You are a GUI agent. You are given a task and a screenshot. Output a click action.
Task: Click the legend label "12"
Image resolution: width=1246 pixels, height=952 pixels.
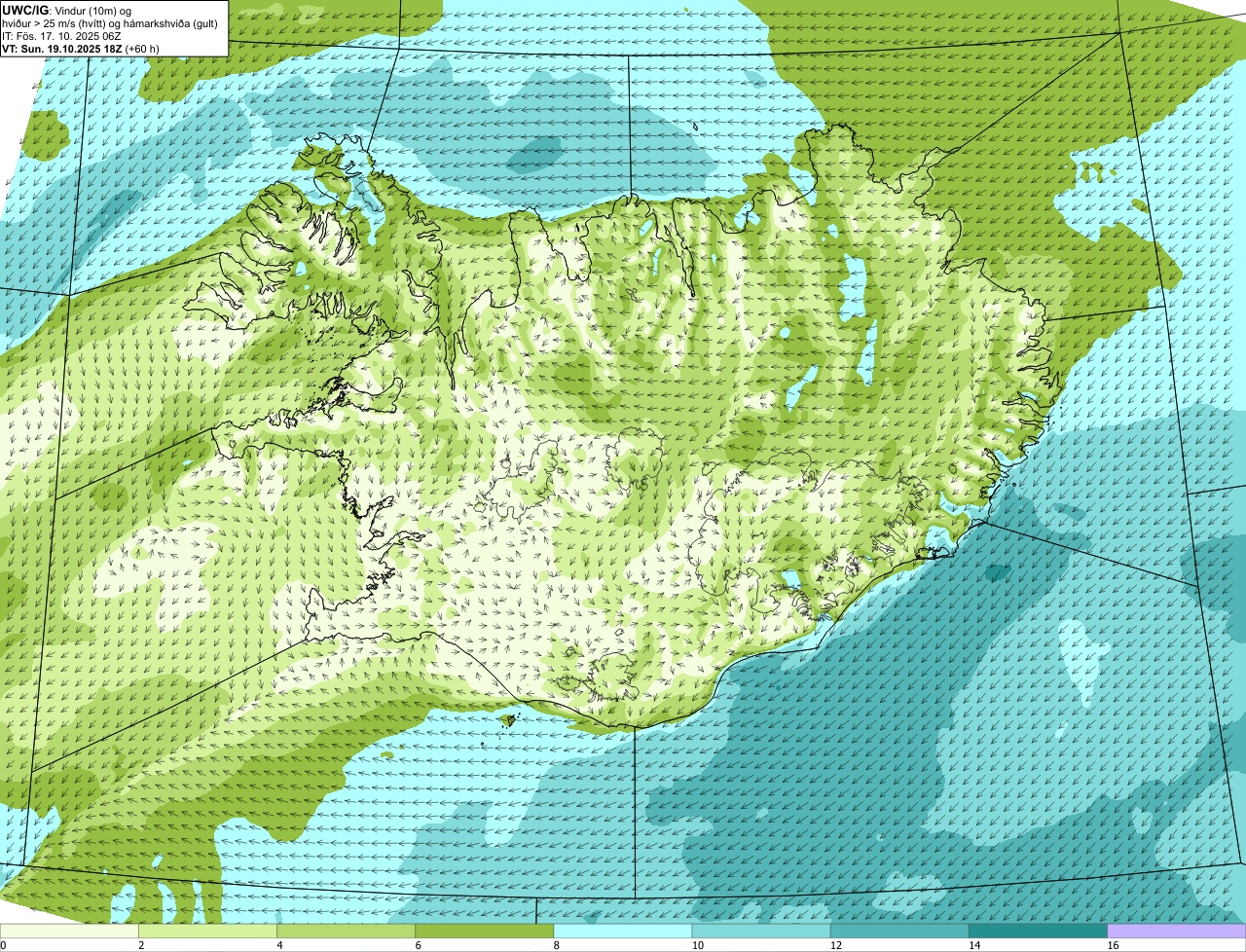click(836, 945)
